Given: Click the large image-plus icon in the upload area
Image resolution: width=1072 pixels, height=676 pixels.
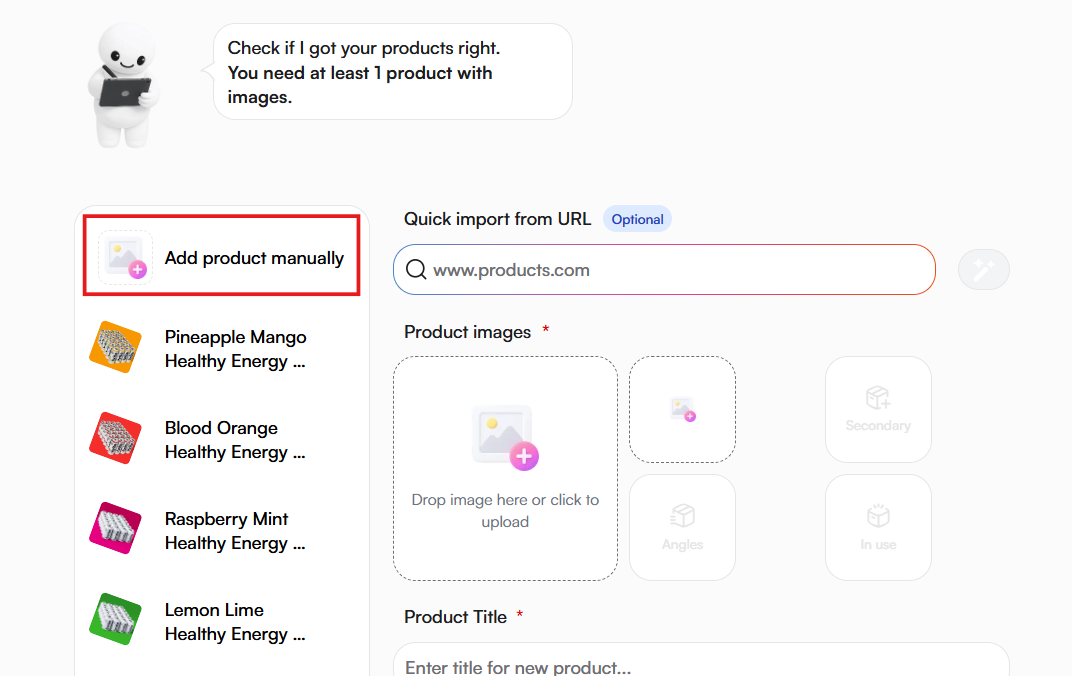Looking at the screenshot, I should 504,437.
